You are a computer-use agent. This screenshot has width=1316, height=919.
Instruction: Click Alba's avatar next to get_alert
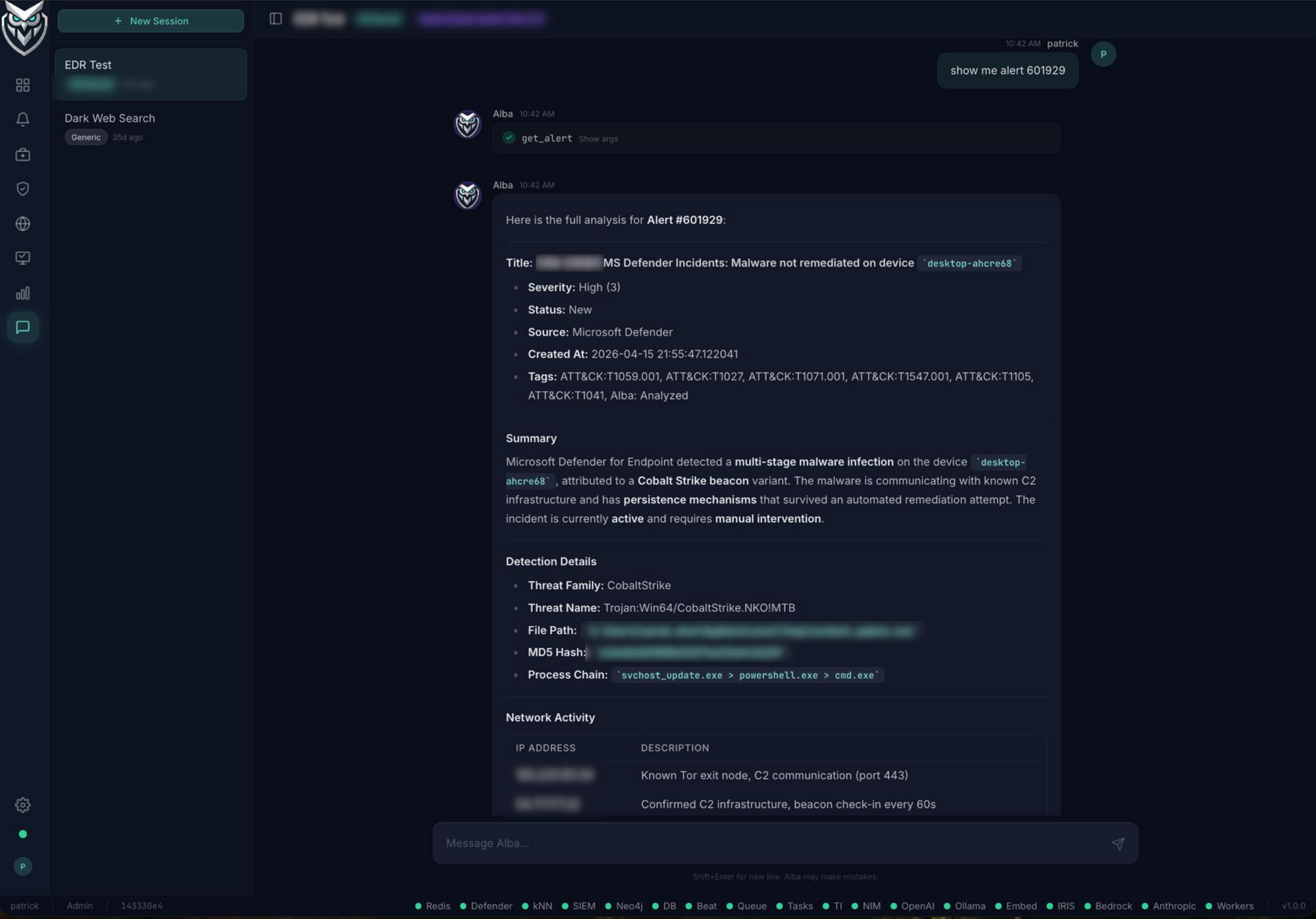click(x=468, y=124)
